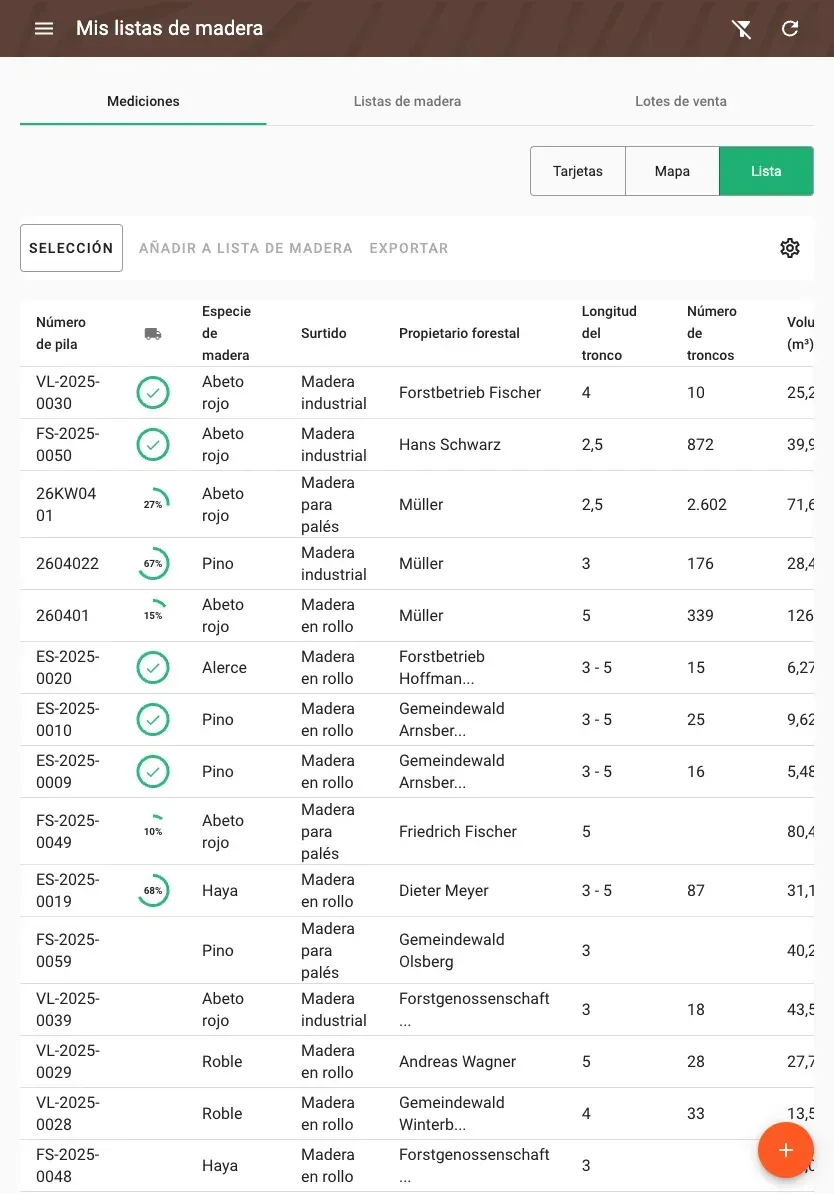834x1194 pixels.
Task: Open row ES-2025-0009
Action: tap(417, 771)
